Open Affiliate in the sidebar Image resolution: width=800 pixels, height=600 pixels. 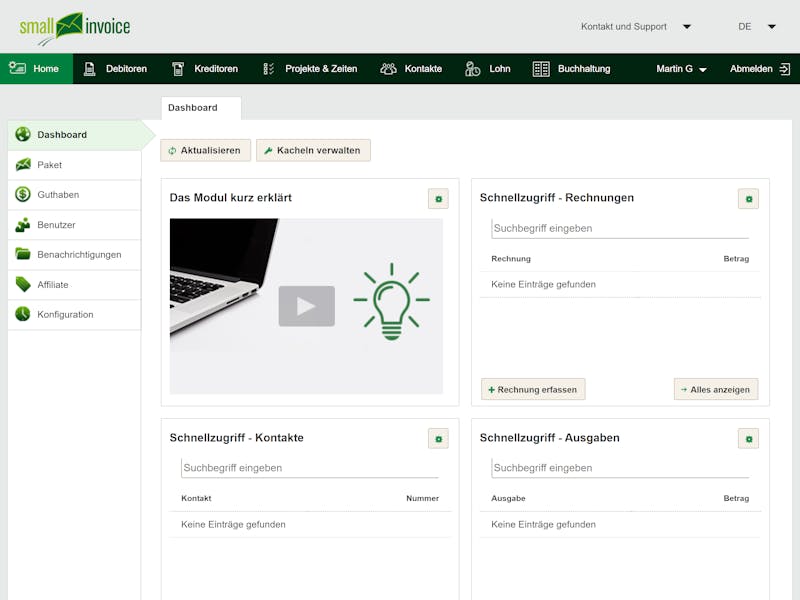pyautogui.click(x=53, y=285)
